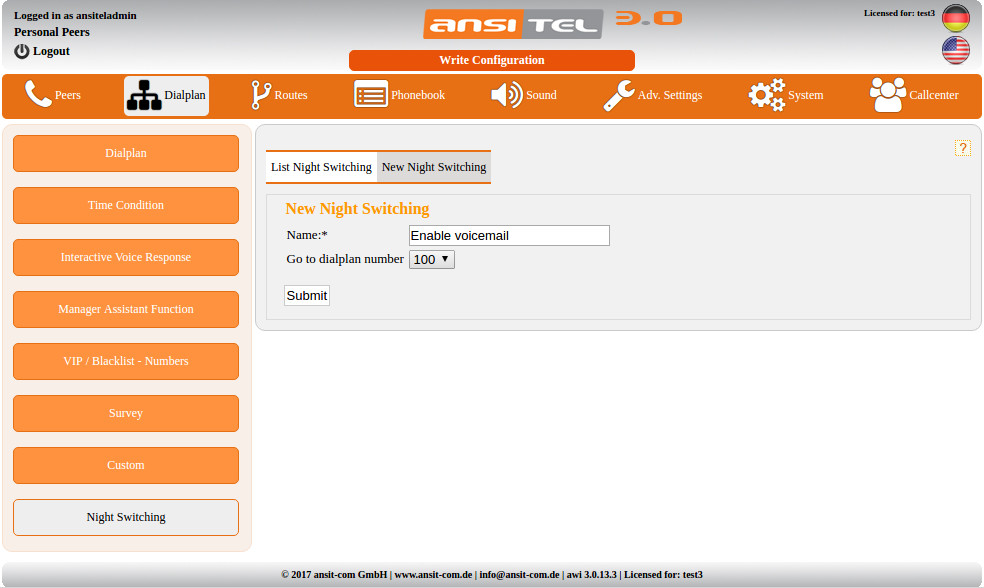Switch language using the US flag

pos(955,49)
